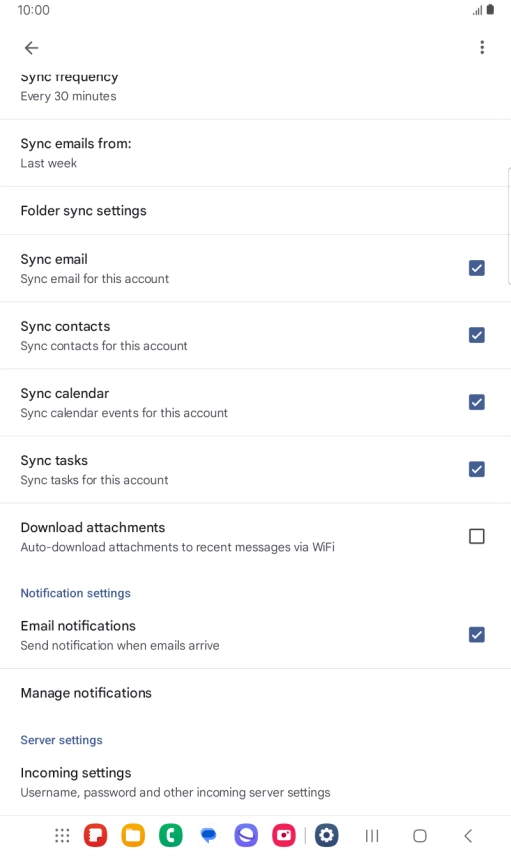The height and width of the screenshot is (856, 511).
Task: Open Folder sync settings
Action: (256, 211)
